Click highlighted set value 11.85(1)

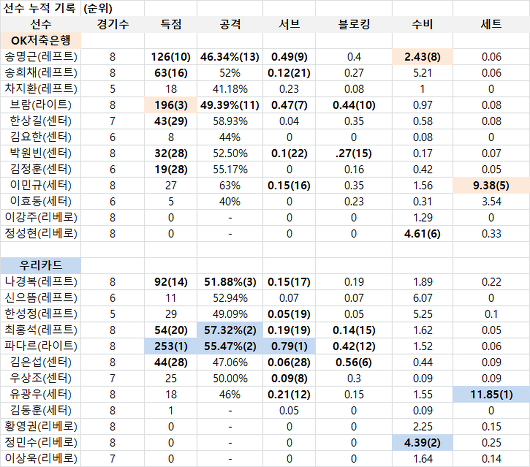491,394
